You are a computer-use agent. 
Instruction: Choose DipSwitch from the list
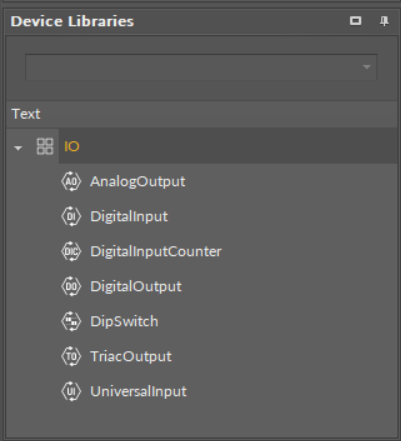tap(124, 322)
